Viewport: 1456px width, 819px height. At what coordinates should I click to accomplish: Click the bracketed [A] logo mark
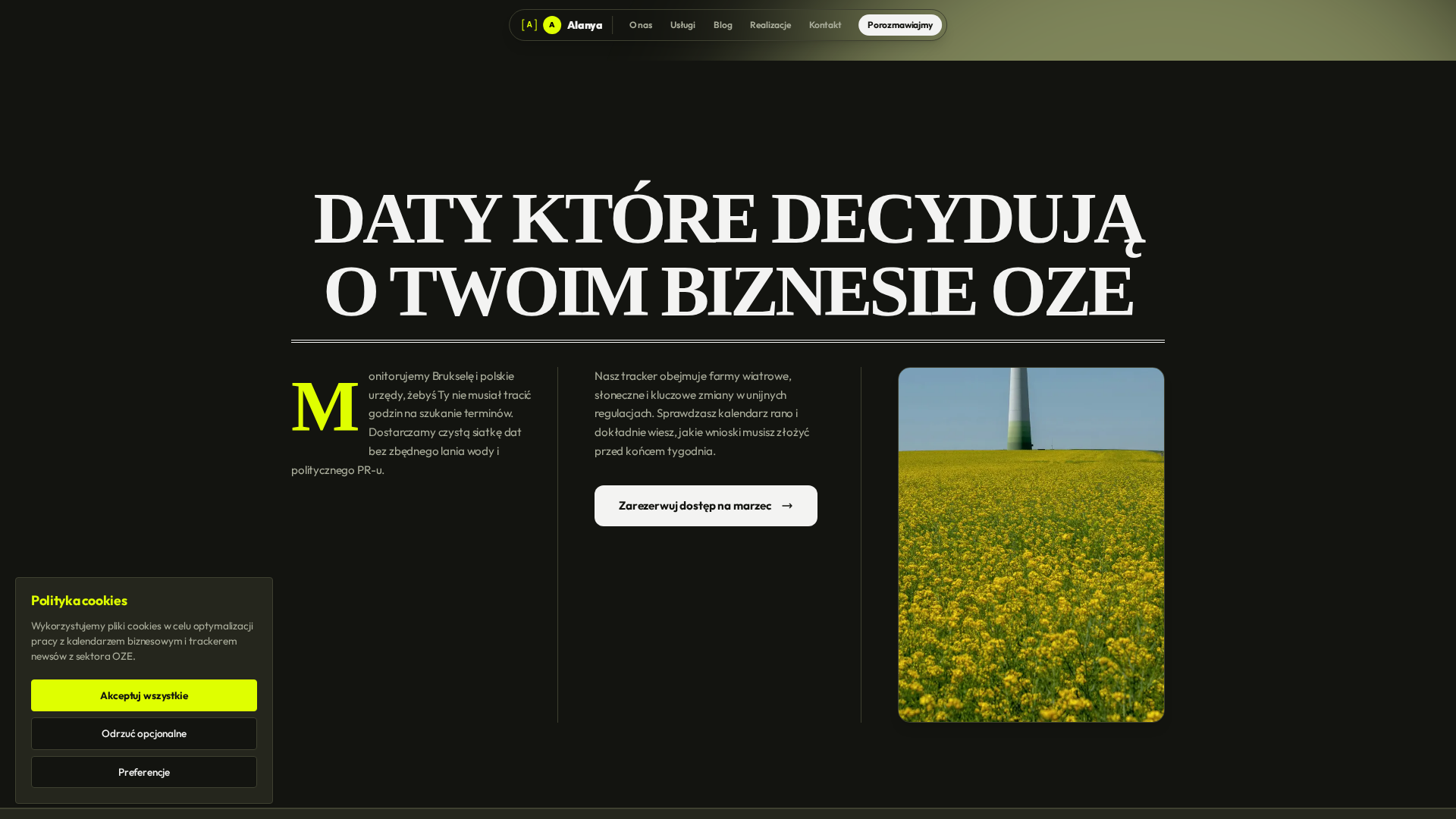[x=529, y=25]
